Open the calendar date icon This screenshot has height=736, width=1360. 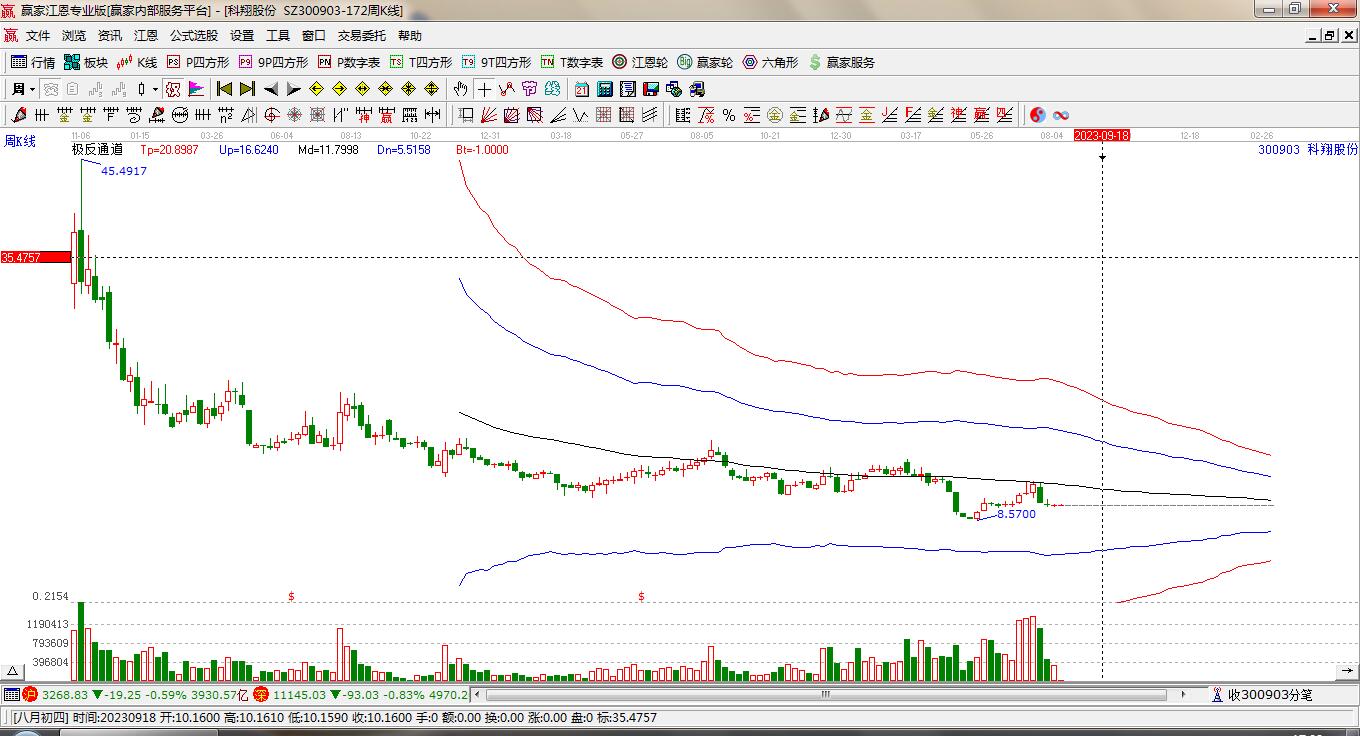click(580, 89)
